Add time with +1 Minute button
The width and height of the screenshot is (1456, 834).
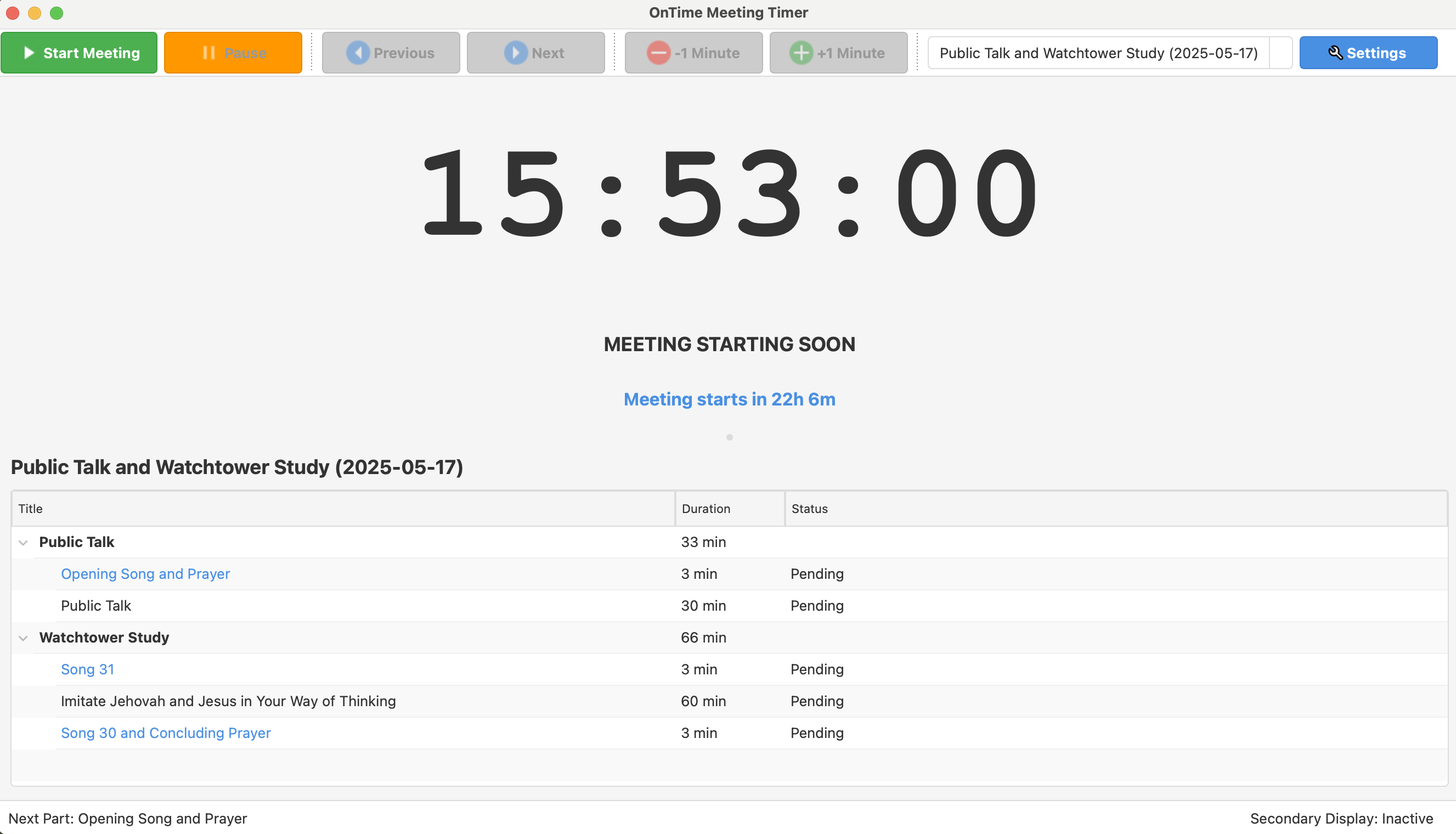pyautogui.click(x=838, y=53)
